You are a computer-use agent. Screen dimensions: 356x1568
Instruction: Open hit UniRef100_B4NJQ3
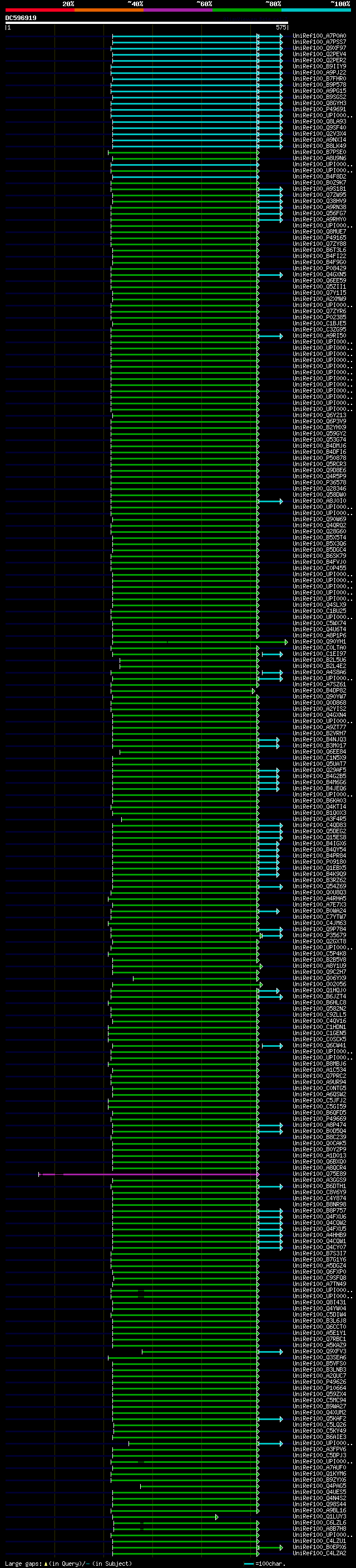pyautogui.click(x=319, y=740)
